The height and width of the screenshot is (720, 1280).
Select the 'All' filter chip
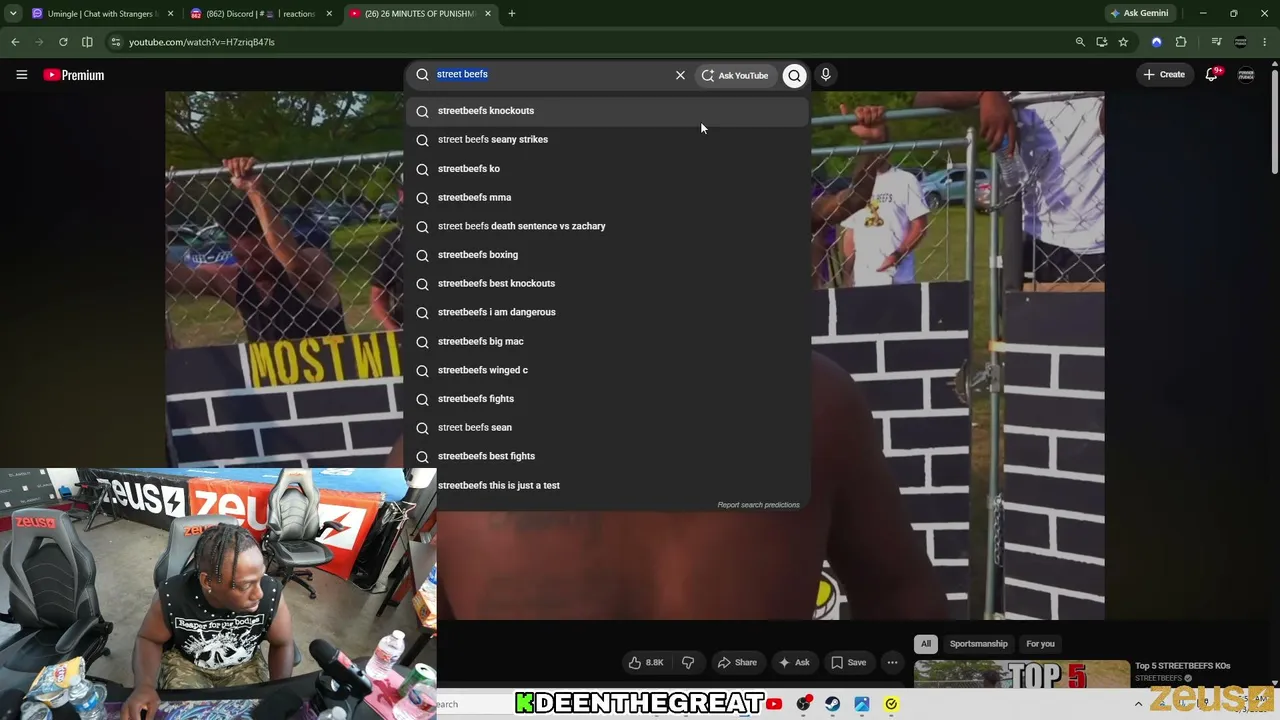point(926,644)
